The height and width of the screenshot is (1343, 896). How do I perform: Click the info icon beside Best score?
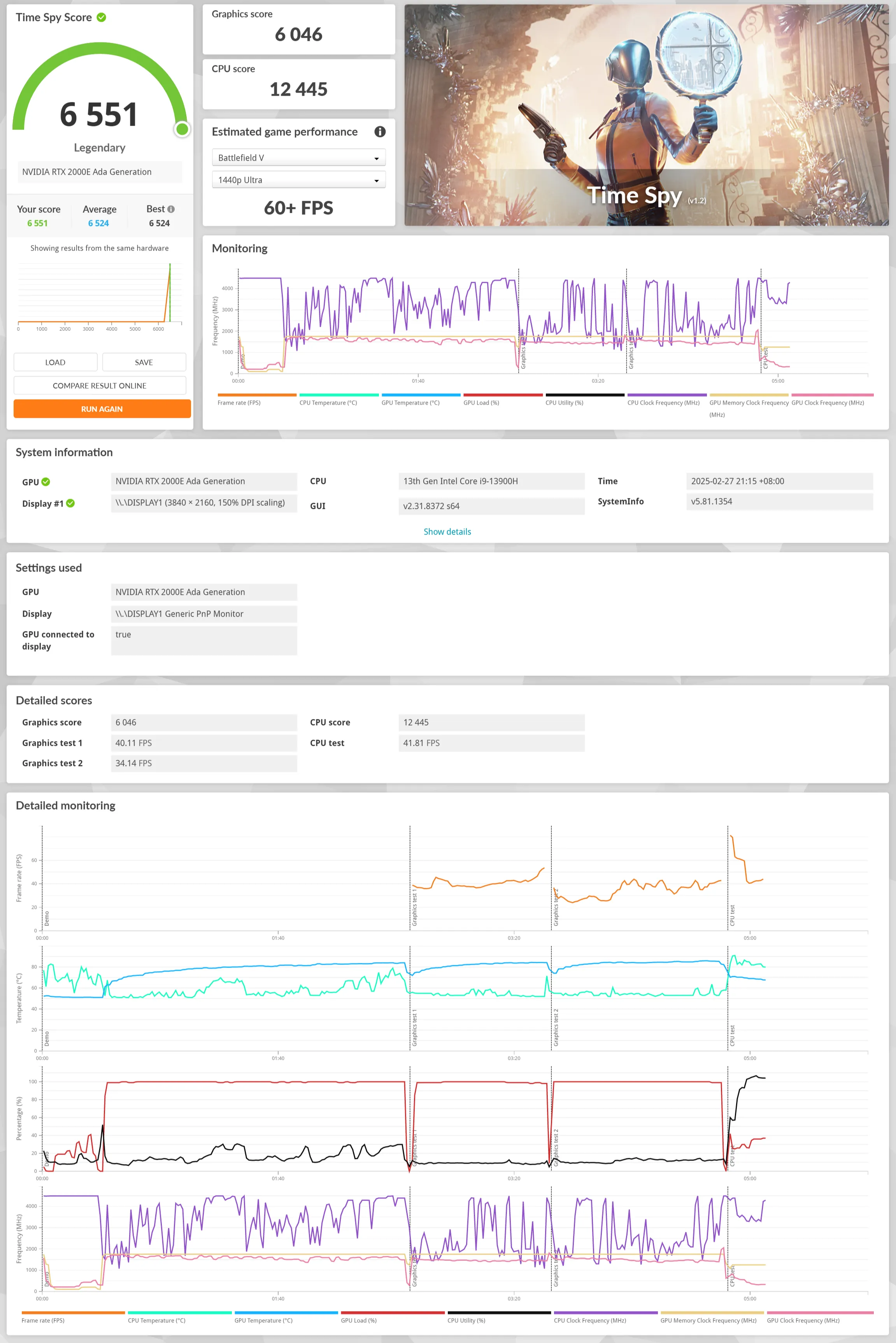click(171, 209)
